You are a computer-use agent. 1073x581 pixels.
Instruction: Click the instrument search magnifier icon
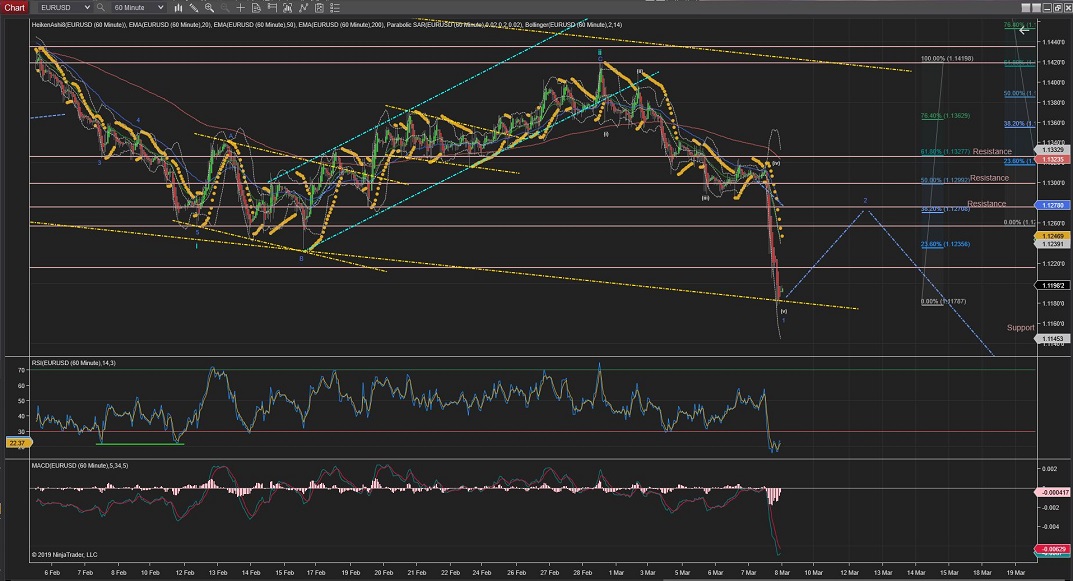101,8
